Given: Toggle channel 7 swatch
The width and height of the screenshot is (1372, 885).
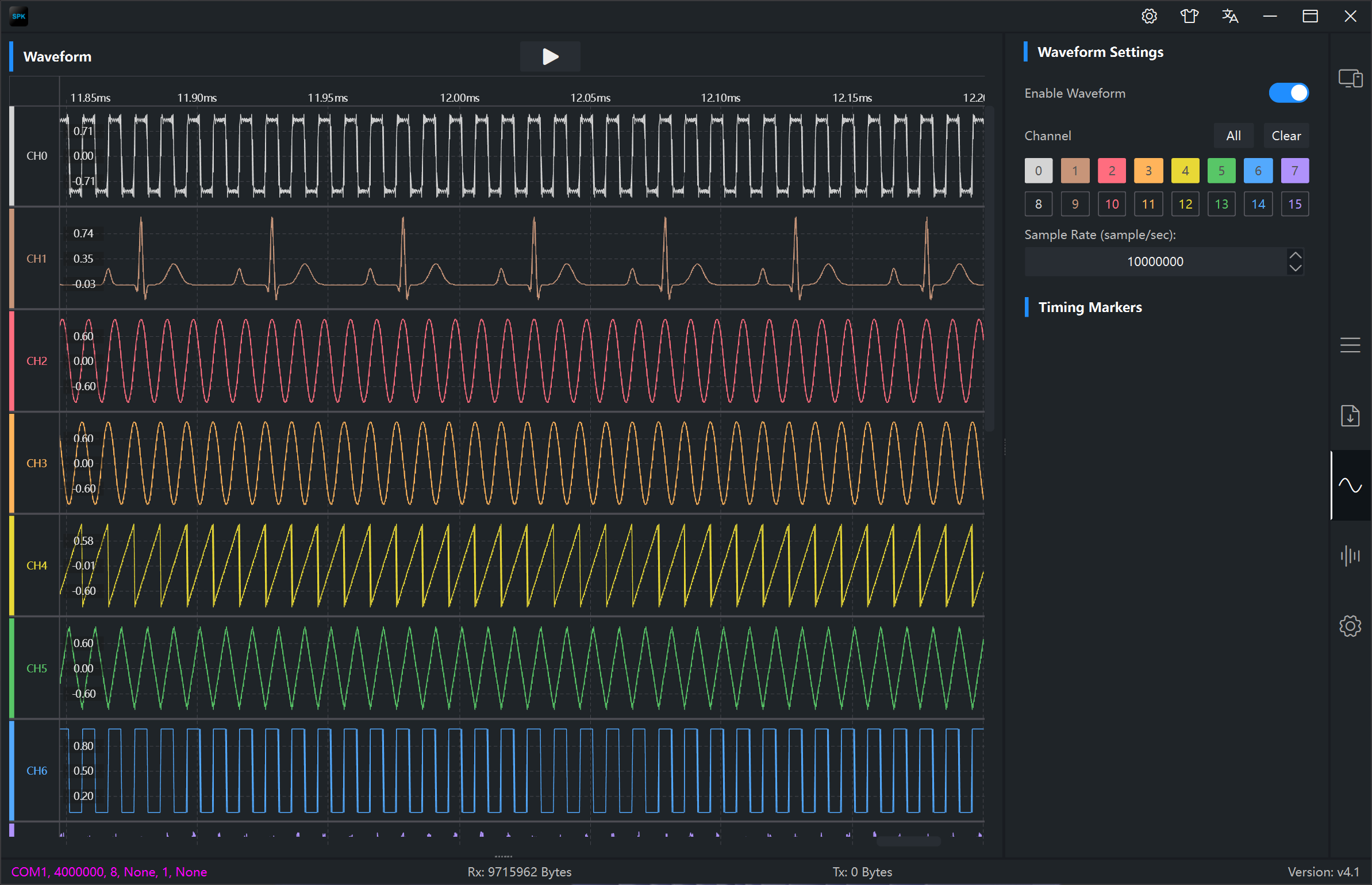Looking at the screenshot, I should click(x=1295, y=171).
